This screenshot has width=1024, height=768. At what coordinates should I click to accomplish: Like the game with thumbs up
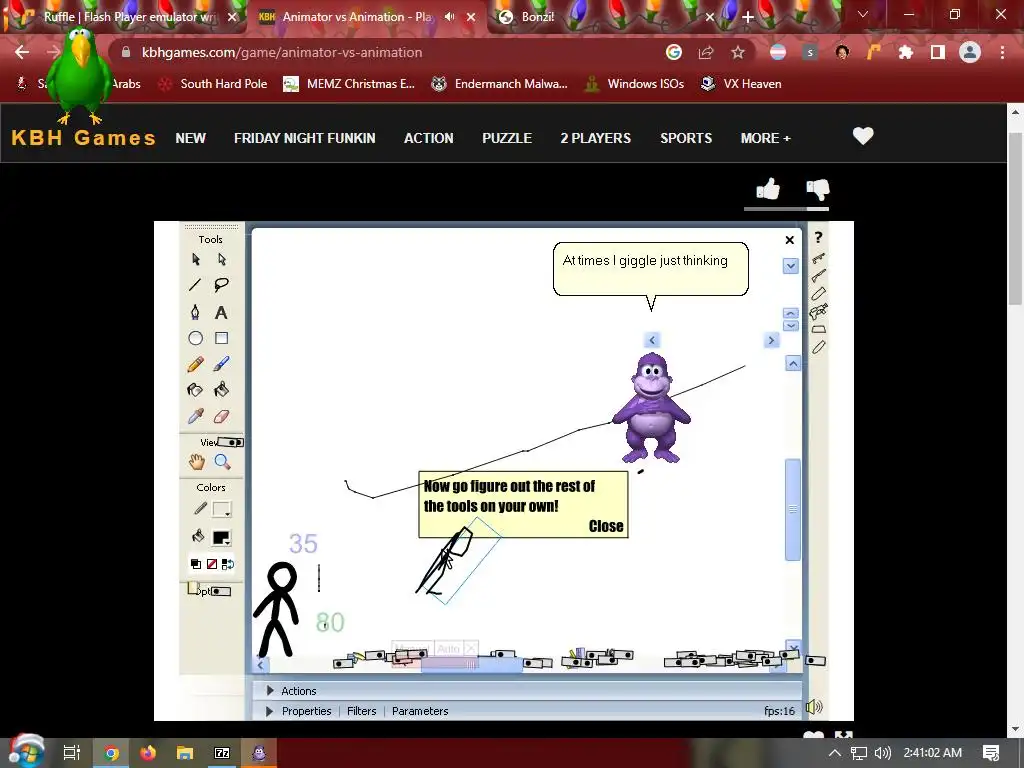click(768, 189)
